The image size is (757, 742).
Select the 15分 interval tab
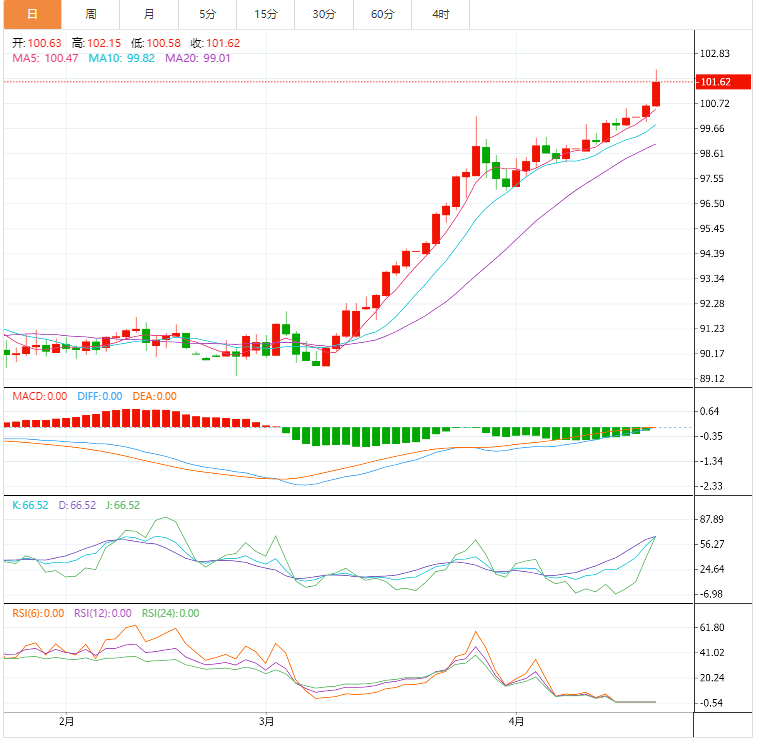tap(266, 14)
